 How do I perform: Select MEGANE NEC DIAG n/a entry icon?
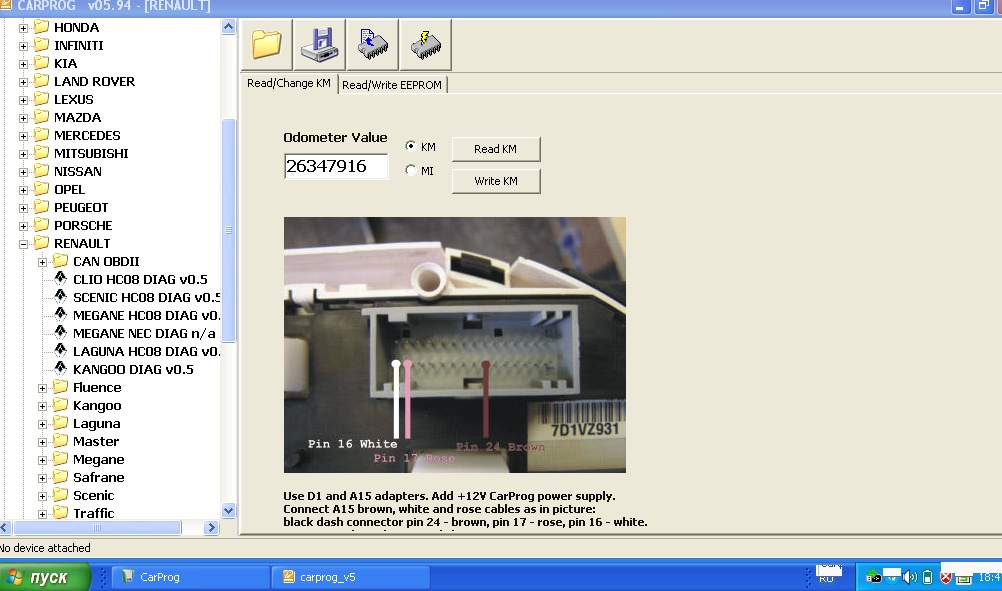tap(61, 332)
